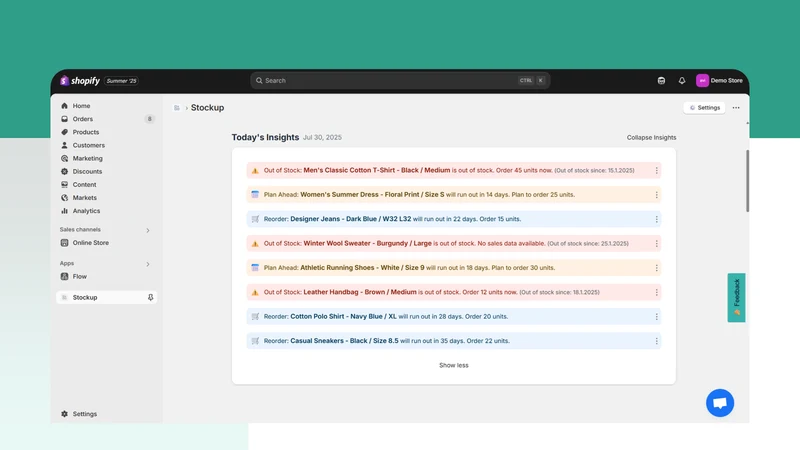Click calendar icon on Athletic Running Shoes row
The width and height of the screenshot is (800, 450).
[255, 267]
